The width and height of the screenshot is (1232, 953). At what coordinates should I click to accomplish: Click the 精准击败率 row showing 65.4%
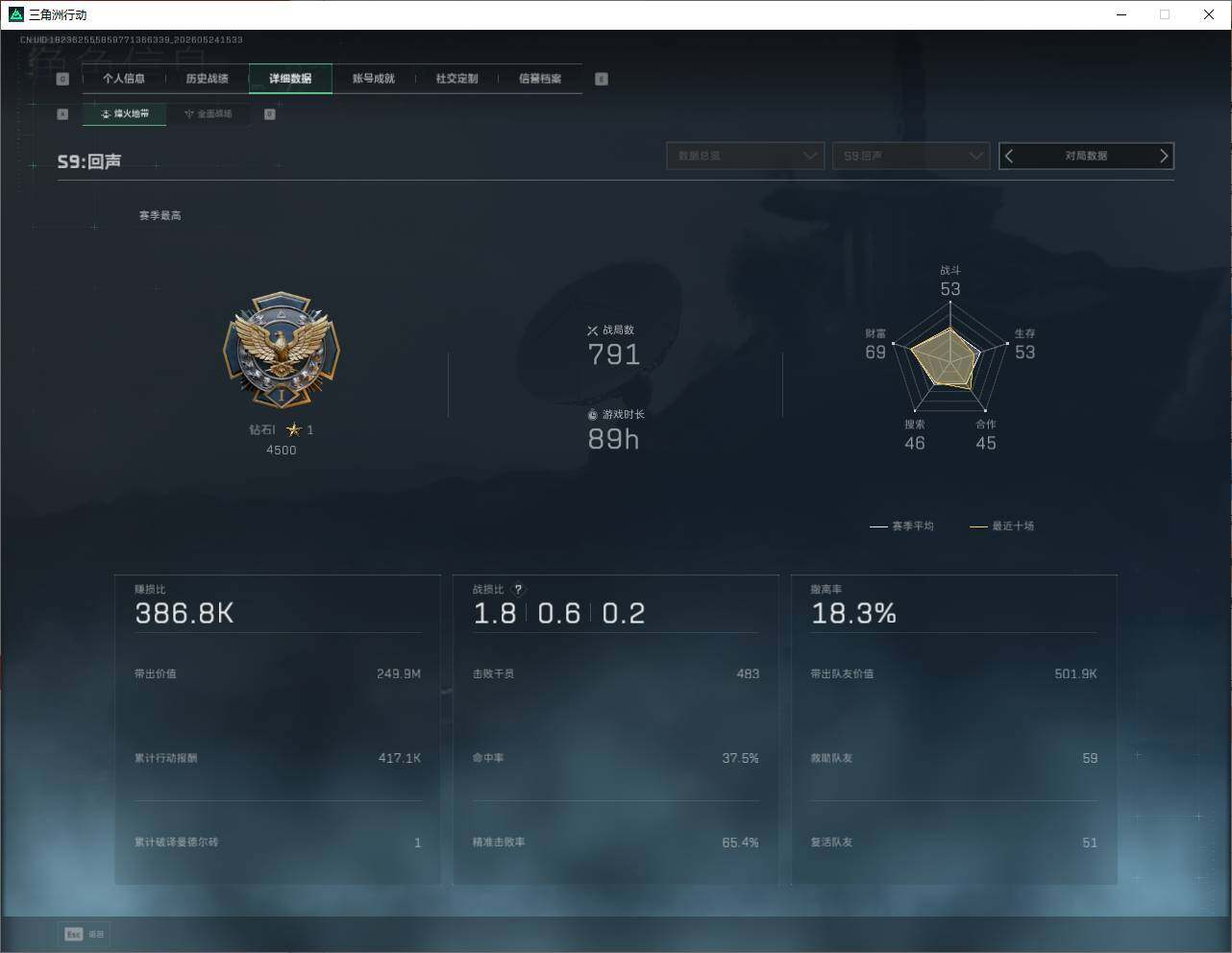click(x=616, y=843)
